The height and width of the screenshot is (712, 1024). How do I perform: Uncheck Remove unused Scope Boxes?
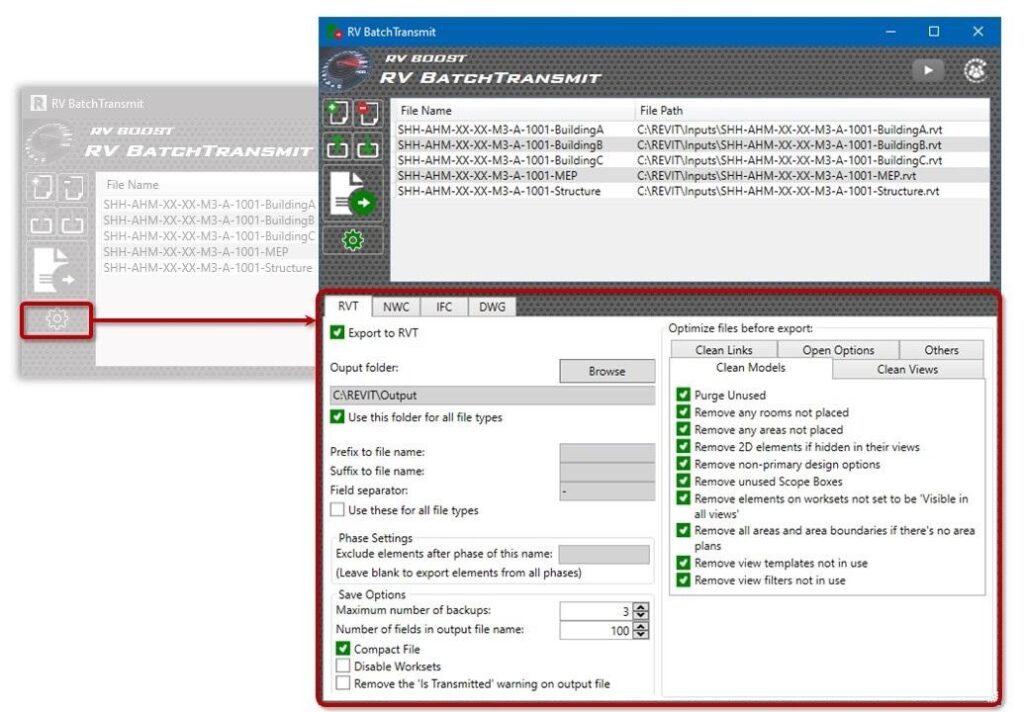pyautogui.click(x=683, y=481)
